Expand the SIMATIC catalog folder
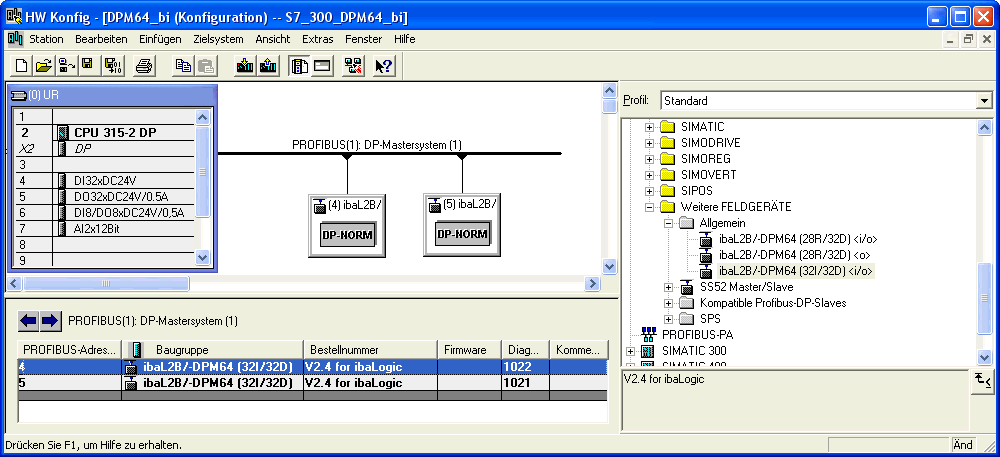This screenshot has height=457, width=1000. pyautogui.click(x=649, y=127)
